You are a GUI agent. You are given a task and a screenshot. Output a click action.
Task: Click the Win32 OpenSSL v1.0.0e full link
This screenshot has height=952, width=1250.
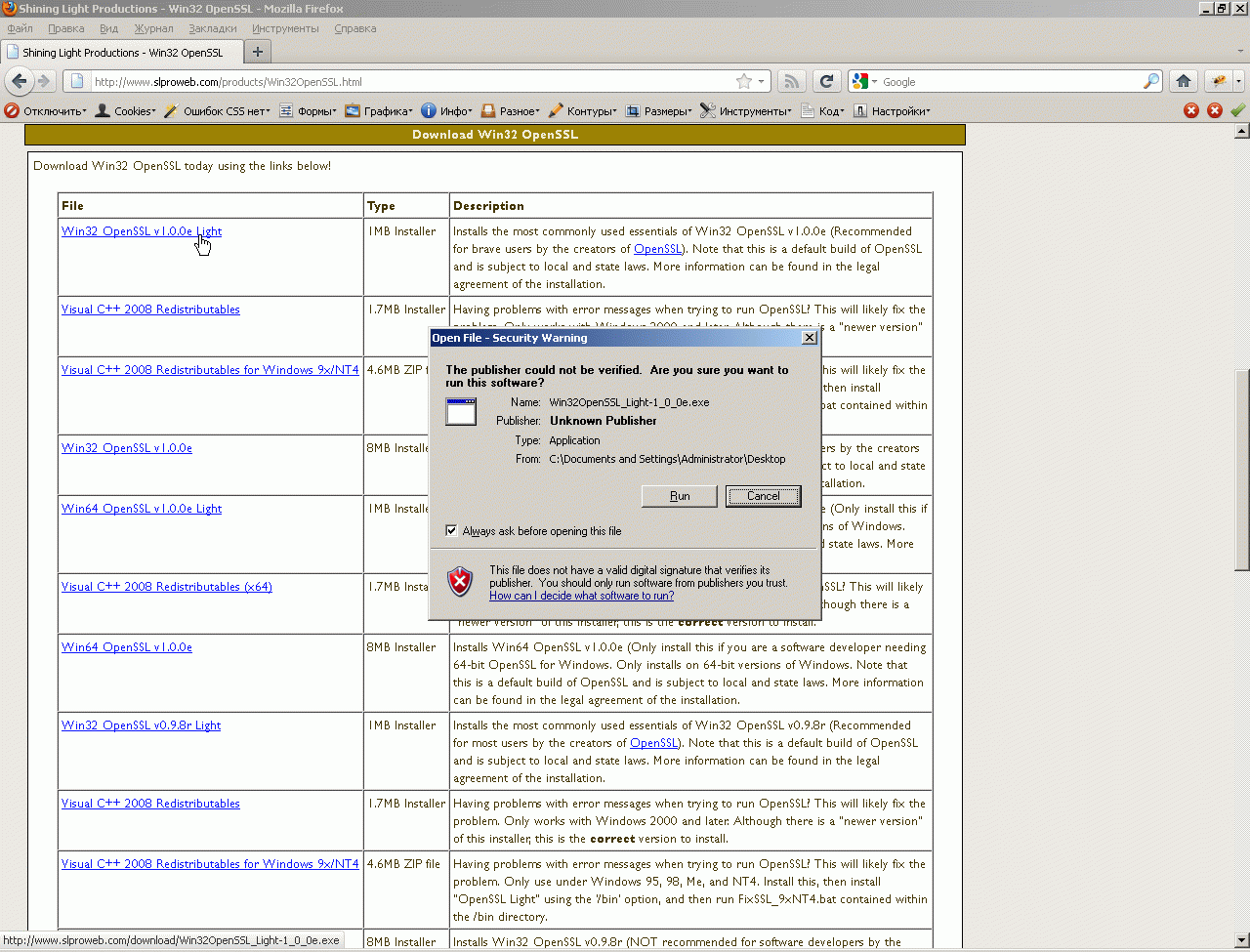(127, 448)
